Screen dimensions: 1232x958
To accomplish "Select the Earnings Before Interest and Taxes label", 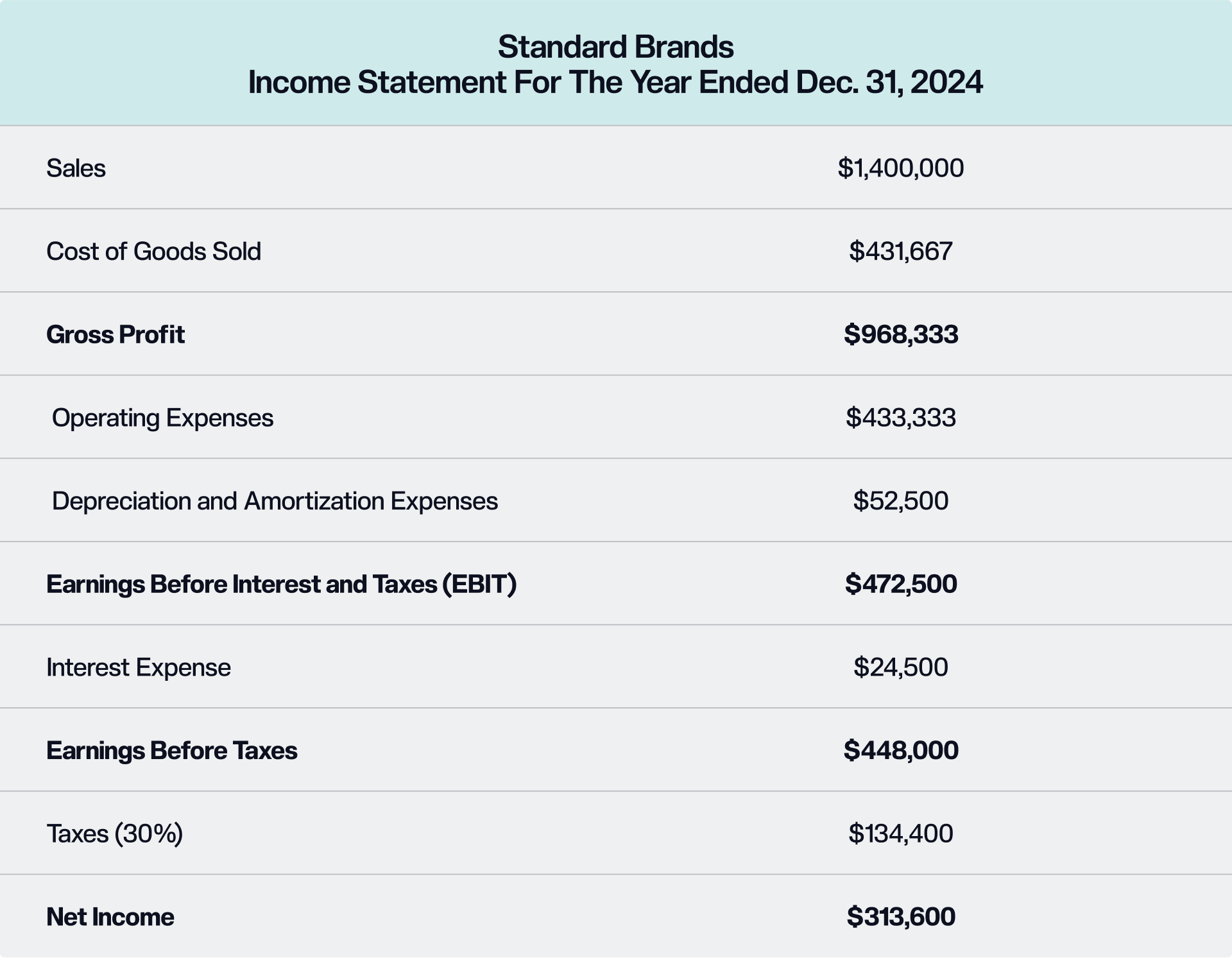I will pos(281,585).
